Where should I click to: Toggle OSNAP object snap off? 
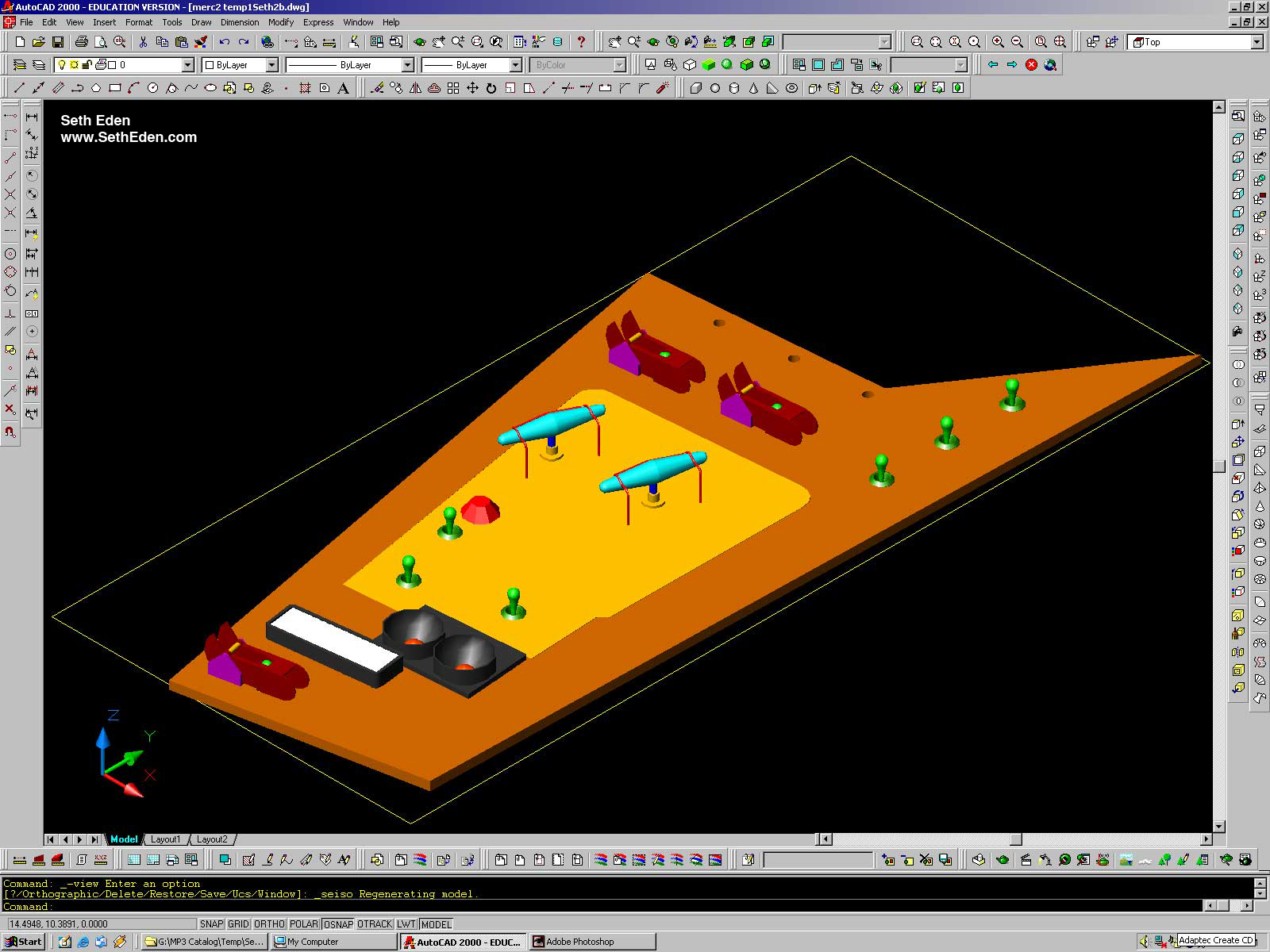(x=338, y=924)
